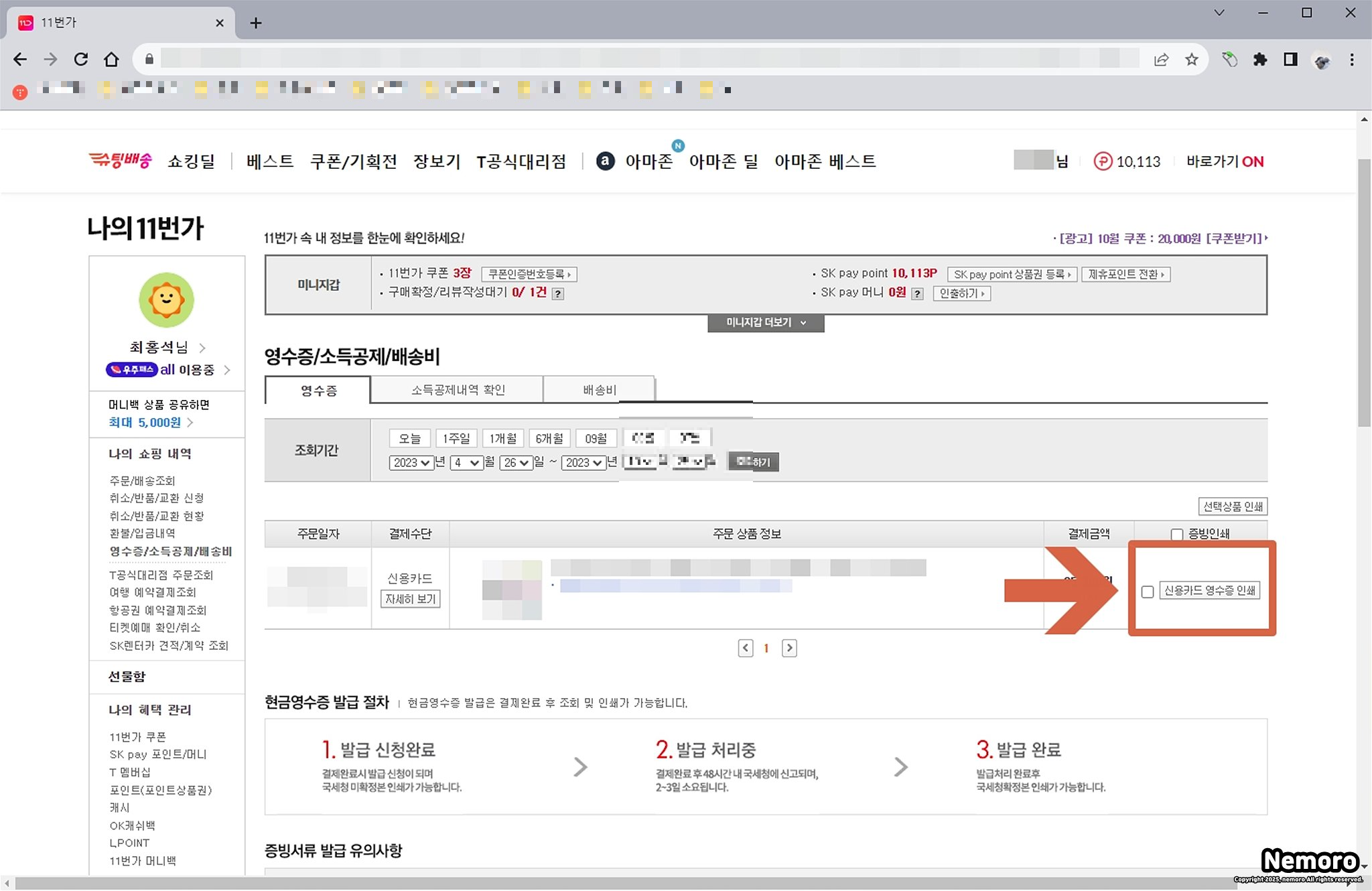Click the SK pay point P icon
Screen dimensions: 1372x891
pos(1102,161)
